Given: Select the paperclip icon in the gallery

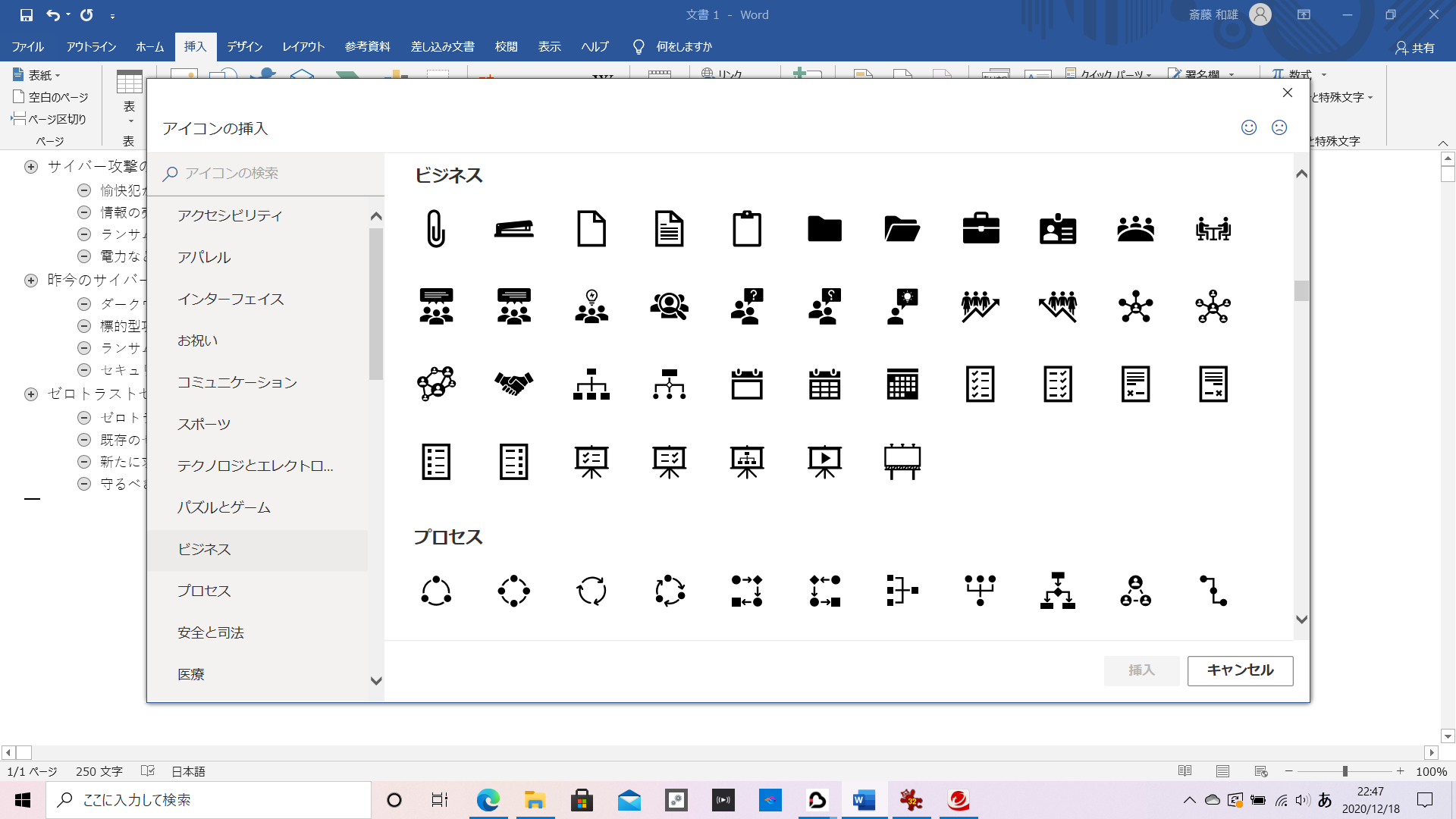Looking at the screenshot, I should 436,228.
